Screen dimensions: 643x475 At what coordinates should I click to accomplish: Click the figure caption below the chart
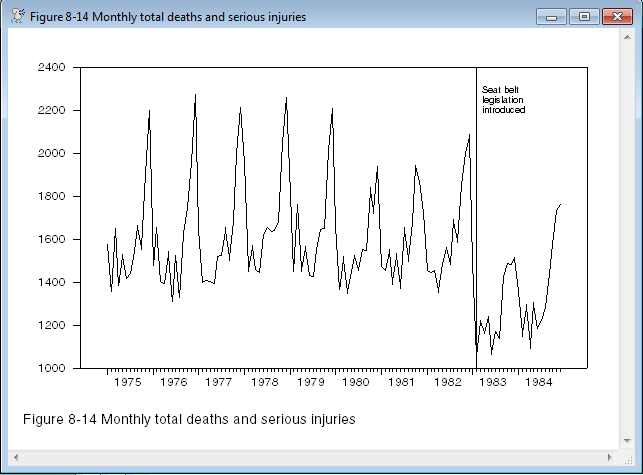pyautogui.click(x=188, y=418)
